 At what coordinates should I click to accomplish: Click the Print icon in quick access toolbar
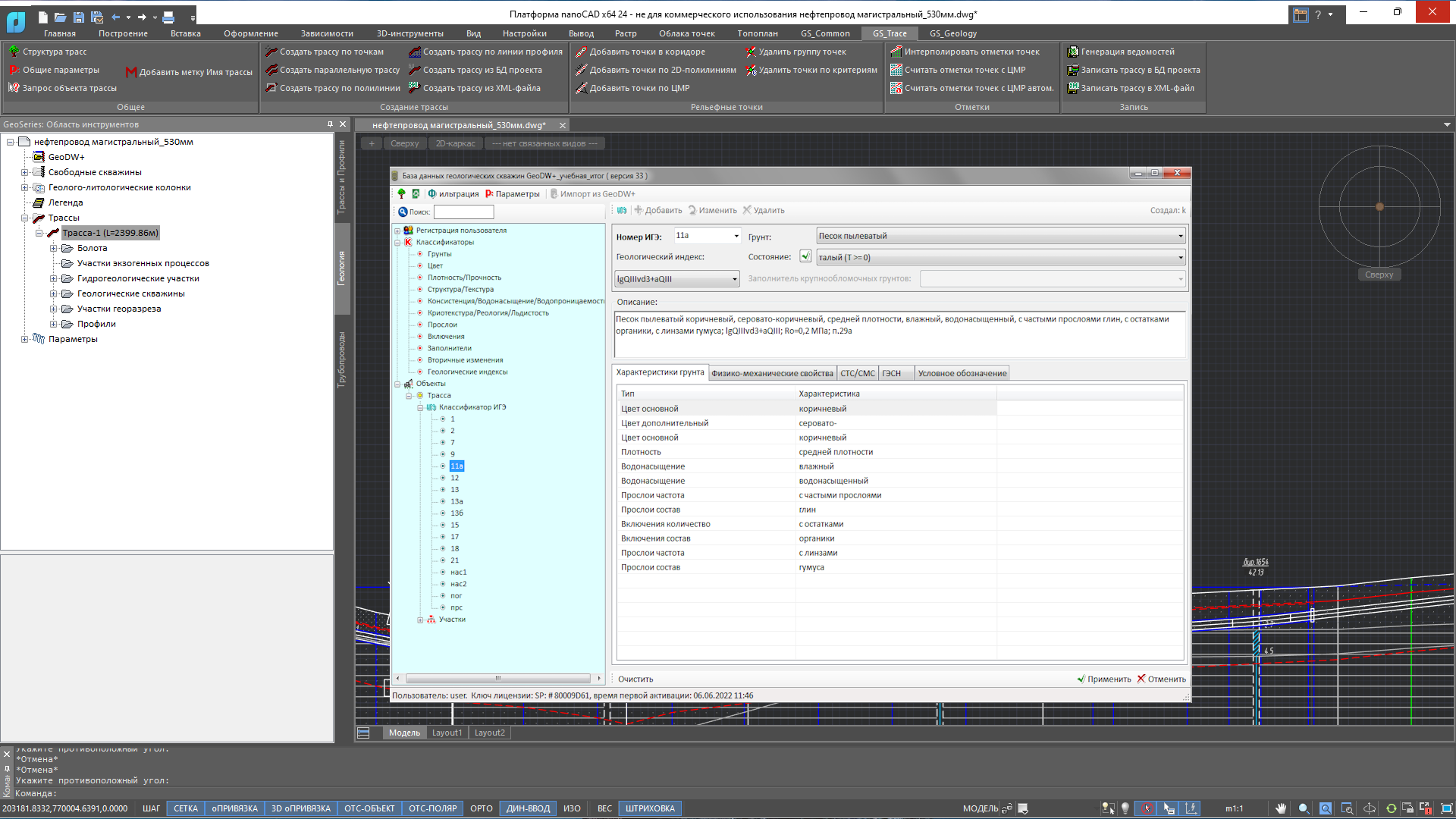[168, 16]
